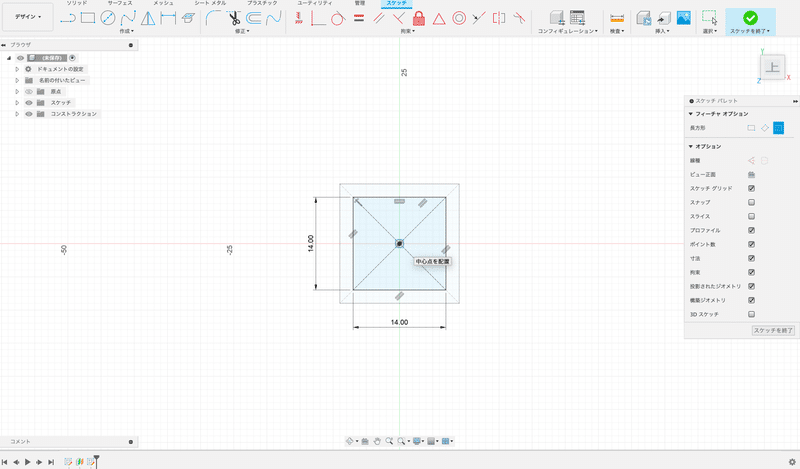Select the Sketch Dimension tool icon
The image size is (800, 469).
pyautogui.click(x=168, y=18)
